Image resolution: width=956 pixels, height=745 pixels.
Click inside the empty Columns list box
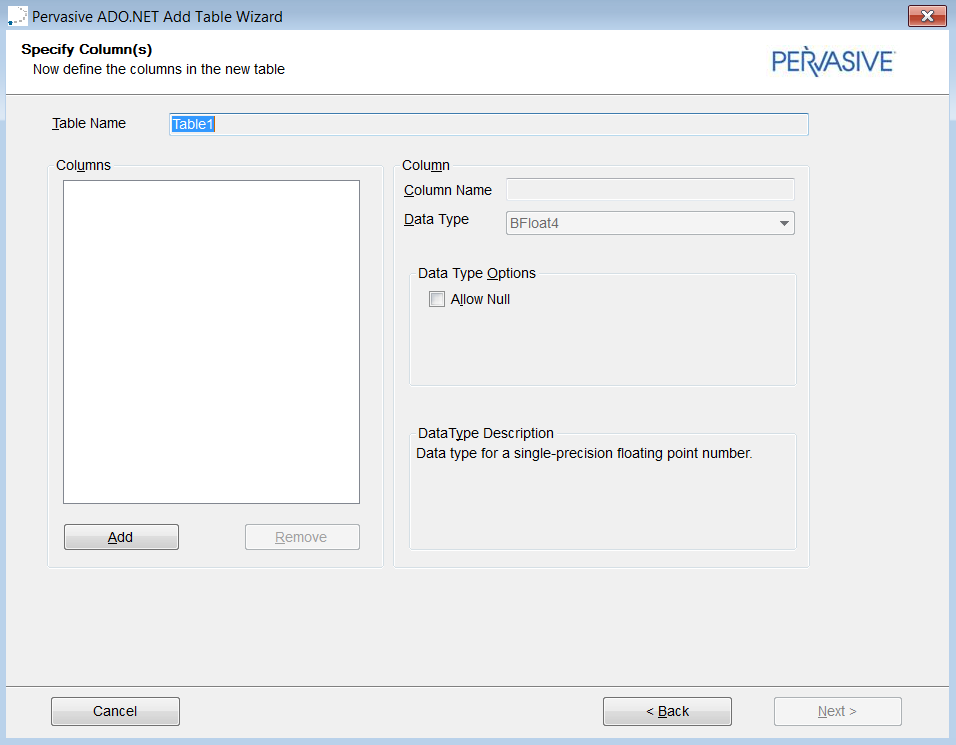click(x=211, y=342)
